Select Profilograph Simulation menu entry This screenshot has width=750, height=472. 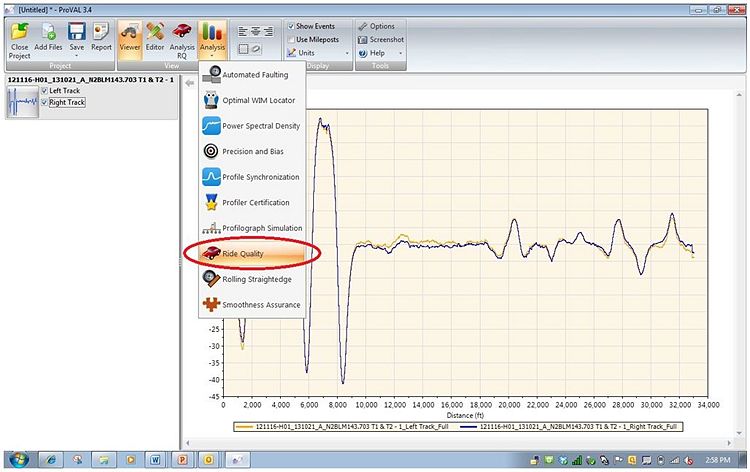[x=252, y=228]
